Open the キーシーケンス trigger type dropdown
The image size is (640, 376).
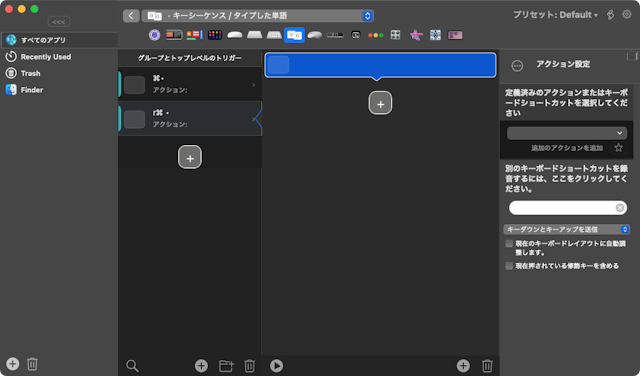pyautogui.click(x=258, y=16)
